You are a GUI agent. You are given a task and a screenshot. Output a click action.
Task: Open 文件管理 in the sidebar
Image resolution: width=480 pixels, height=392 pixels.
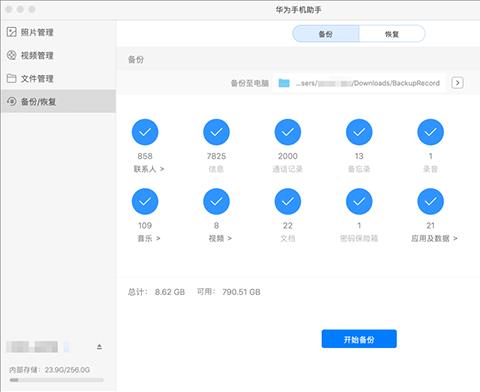pyautogui.click(x=58, y=78)
